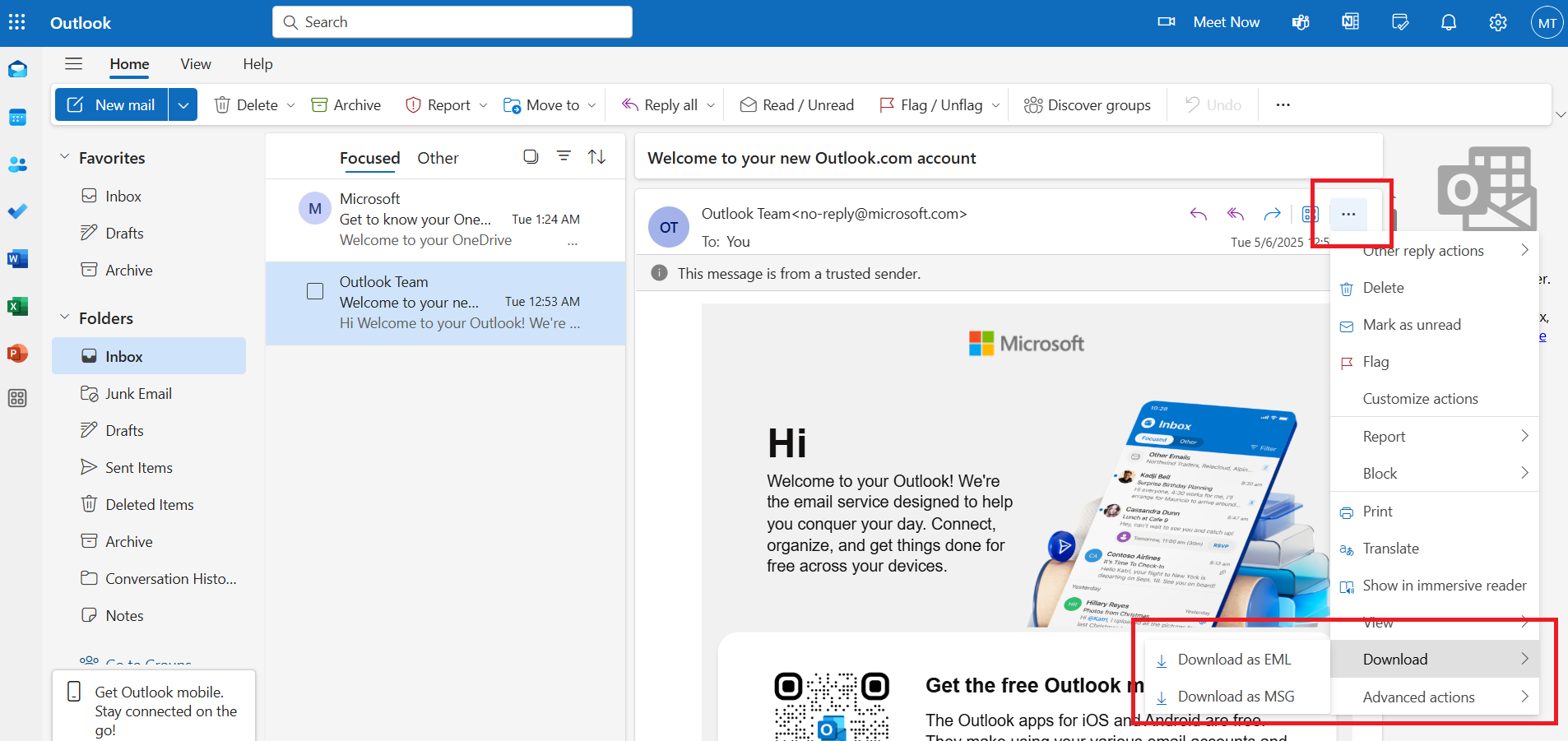Image resolution: width=1568 pixels, height=741 pixels.
Task: Open the message list filter icon
Action: pos(564,155)
